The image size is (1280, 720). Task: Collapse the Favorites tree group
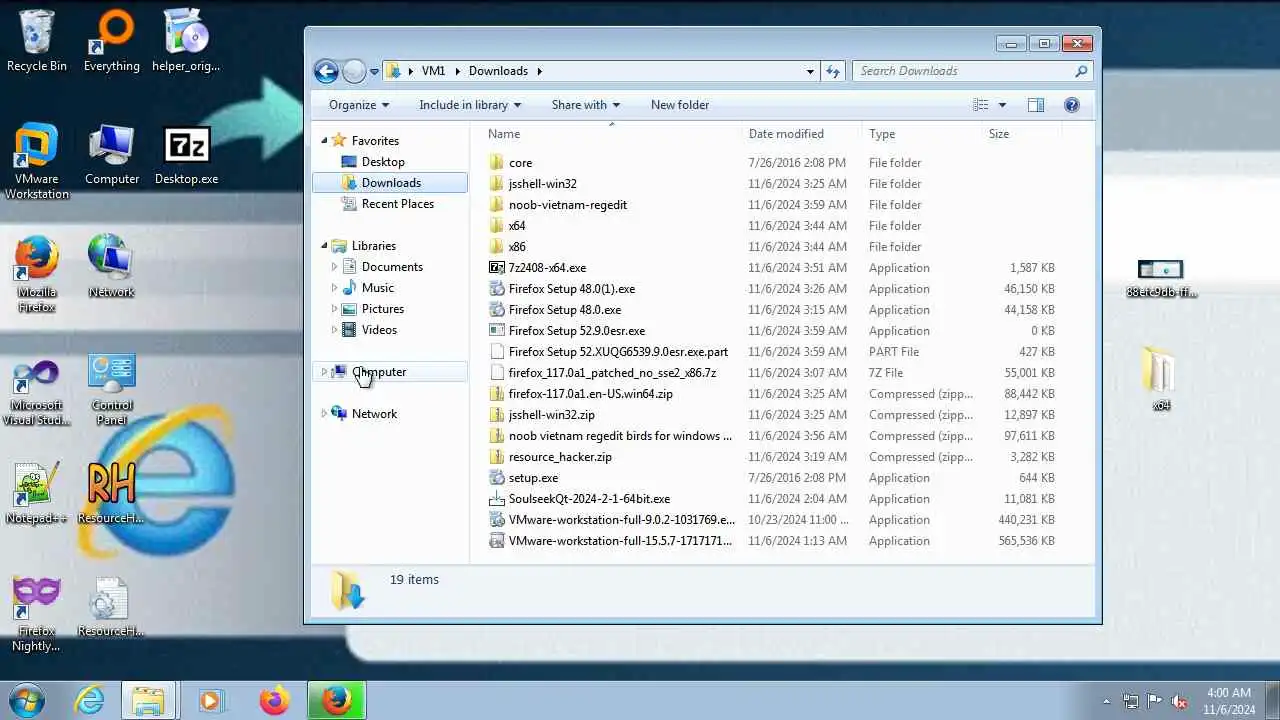324,141
